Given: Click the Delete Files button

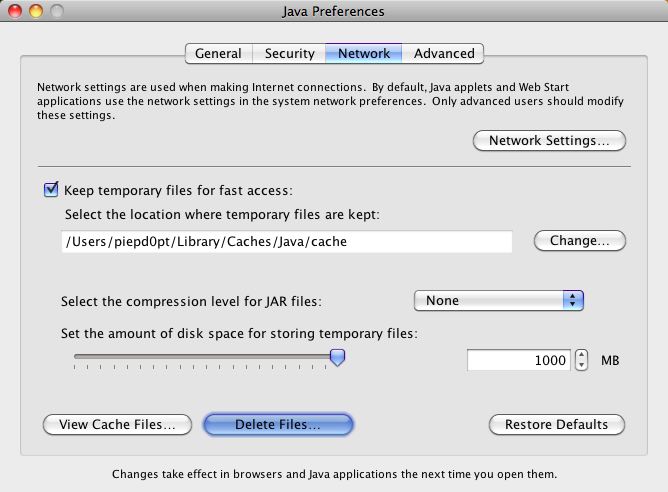Looking at the screenshot, I should (x=278, y=425).
